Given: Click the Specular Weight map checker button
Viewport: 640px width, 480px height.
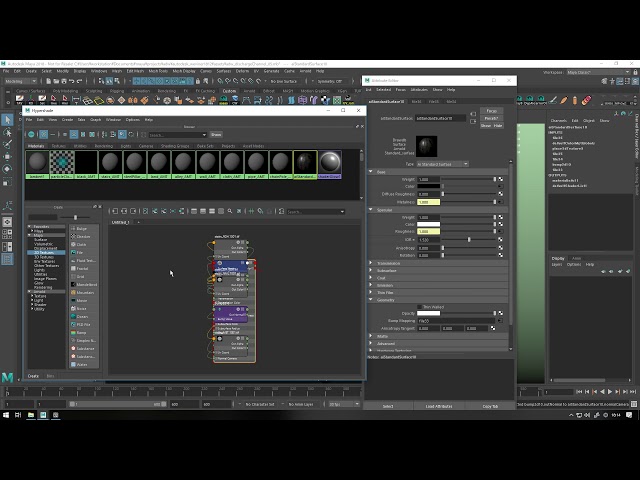Looking at the screenshot, I should coord(499,217).
